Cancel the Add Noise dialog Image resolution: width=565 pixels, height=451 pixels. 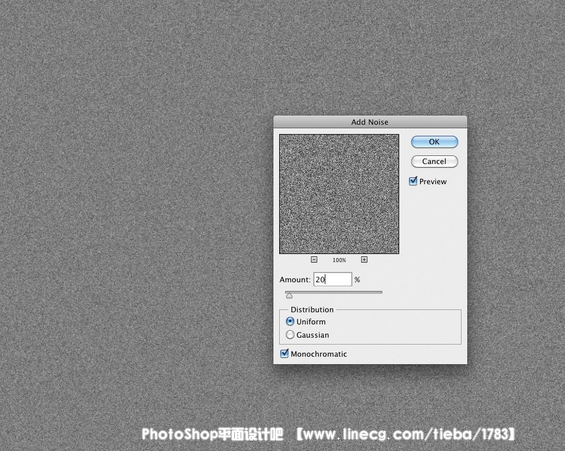coord(434,161)
